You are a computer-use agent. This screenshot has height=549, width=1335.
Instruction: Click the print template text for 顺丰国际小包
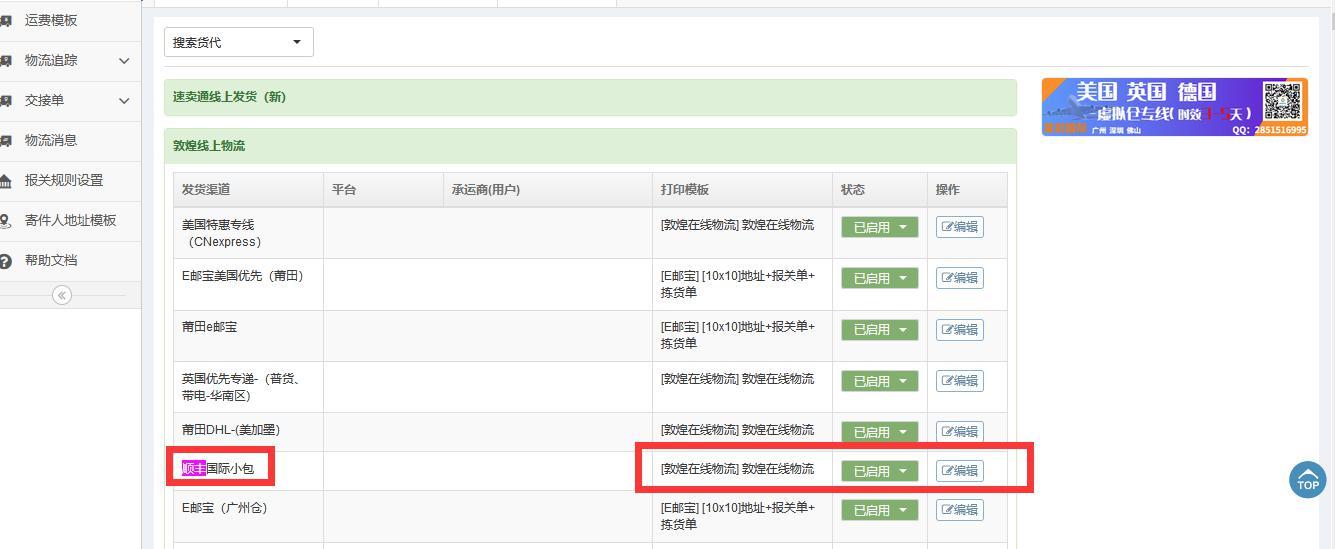coord(737,468)
